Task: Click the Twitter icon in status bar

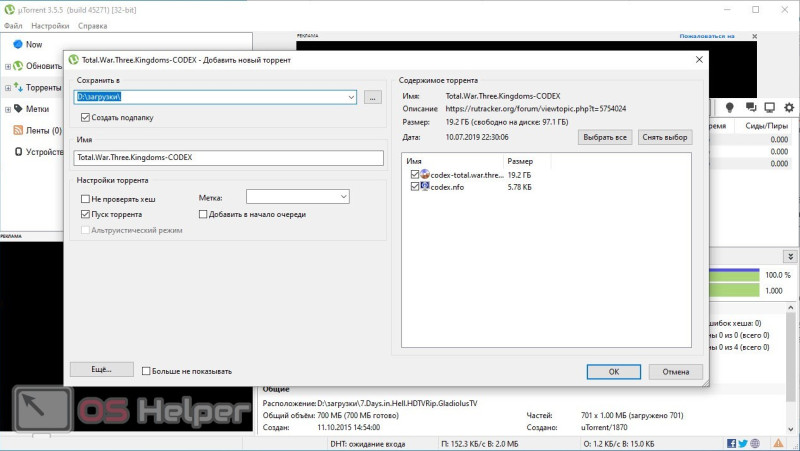Action: point(743,443)
